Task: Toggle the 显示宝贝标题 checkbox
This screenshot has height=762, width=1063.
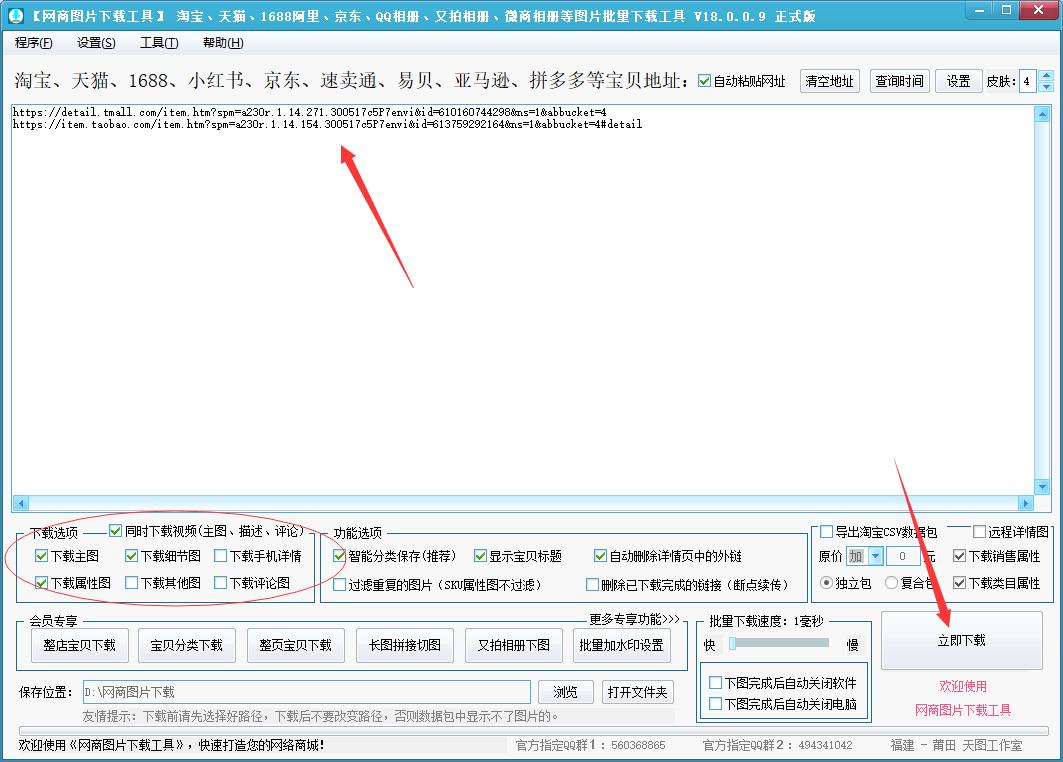Action: (480, 556)
